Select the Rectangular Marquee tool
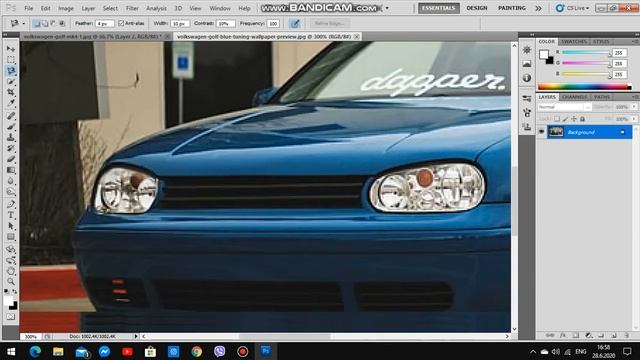Viewport: 640px width, 360px height. (11, 60)
